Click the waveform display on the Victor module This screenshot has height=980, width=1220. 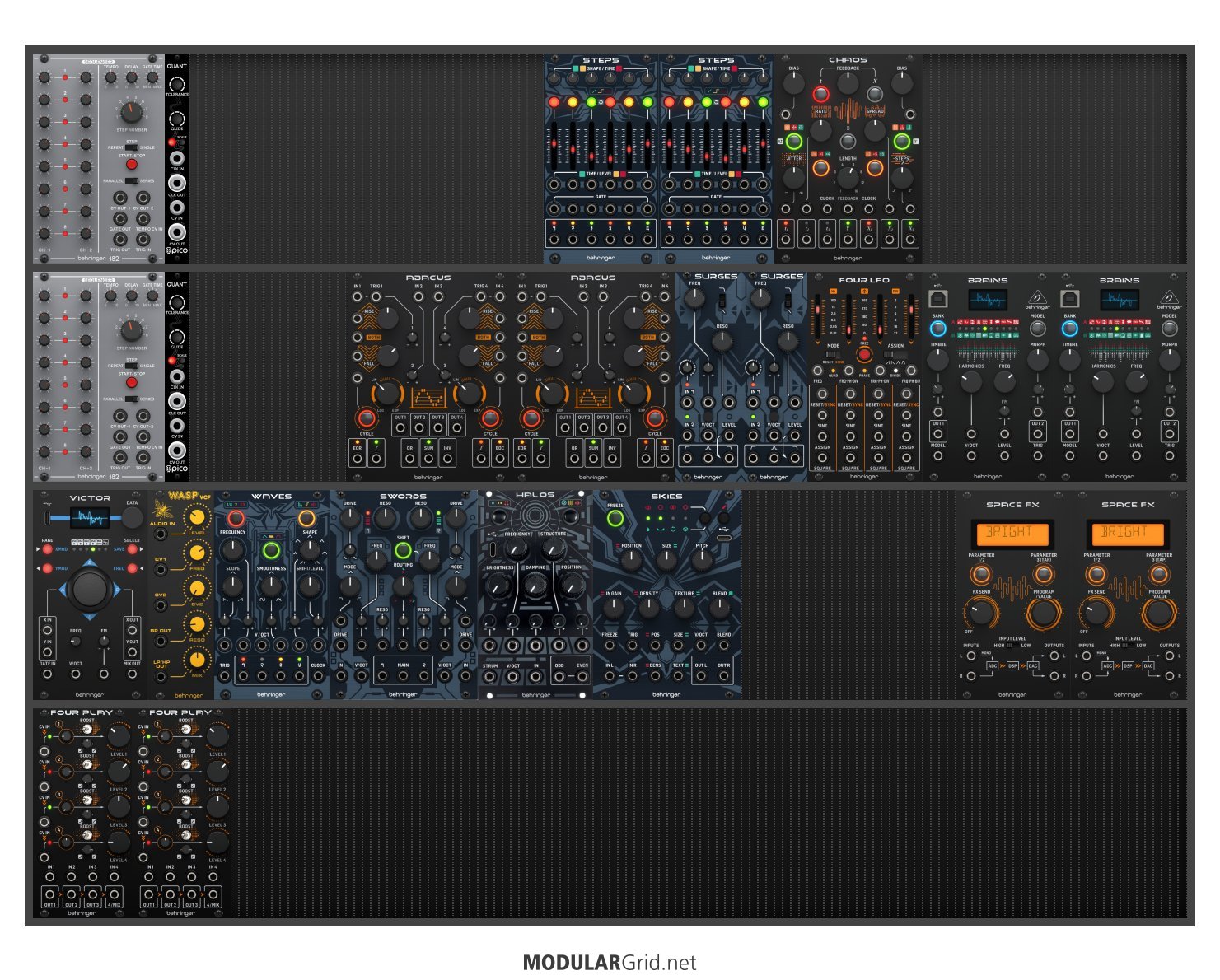point(89,519)
